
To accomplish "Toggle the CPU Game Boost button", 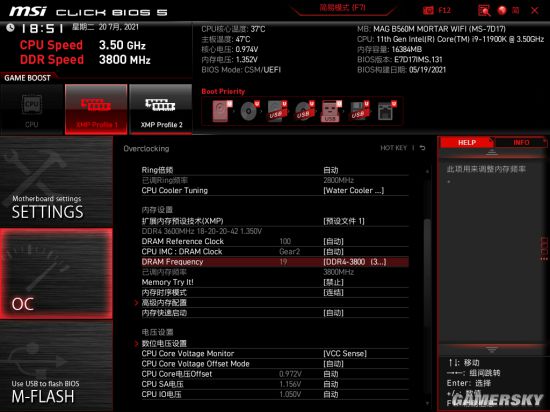I will click(x=32, y=109).
